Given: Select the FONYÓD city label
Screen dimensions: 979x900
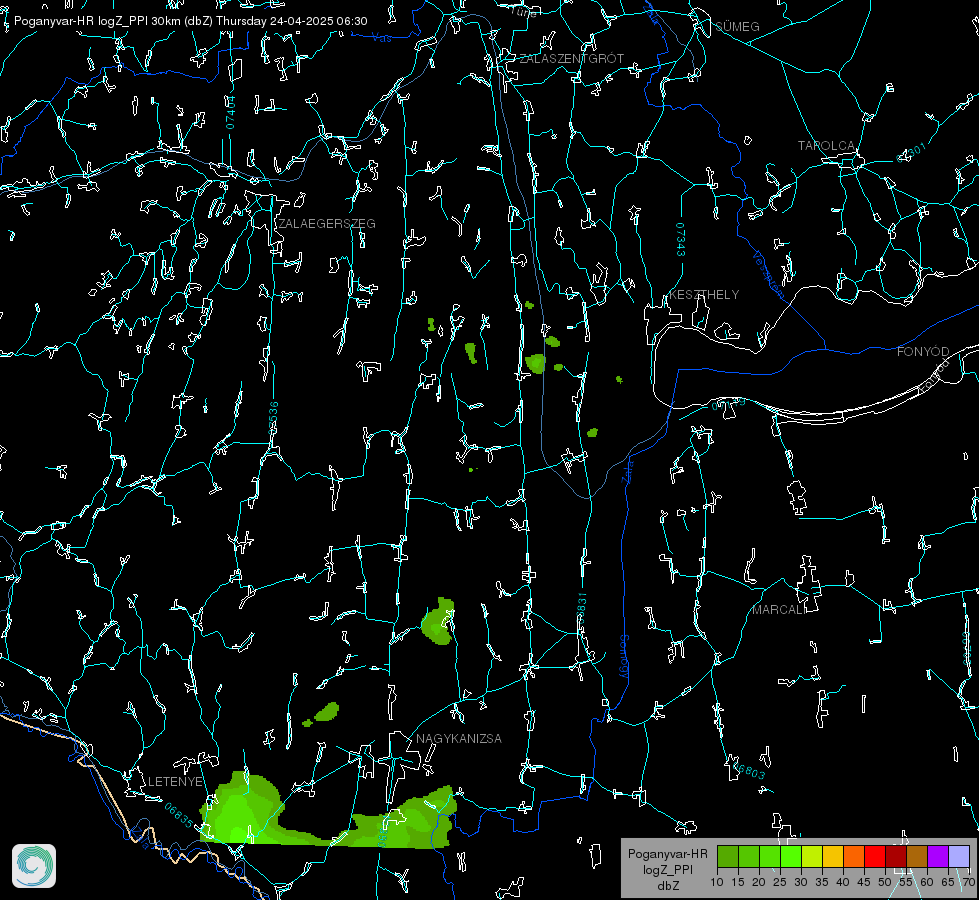Looking at the screenshot, I should tap(923, 352).
